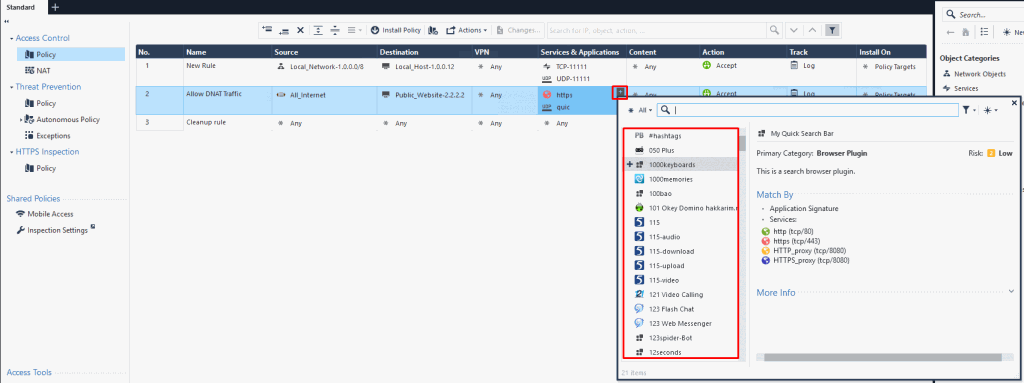Go to next search result arrow
Image resolution: width=1024 pixels, height=383 pixels.
(793, 30)
